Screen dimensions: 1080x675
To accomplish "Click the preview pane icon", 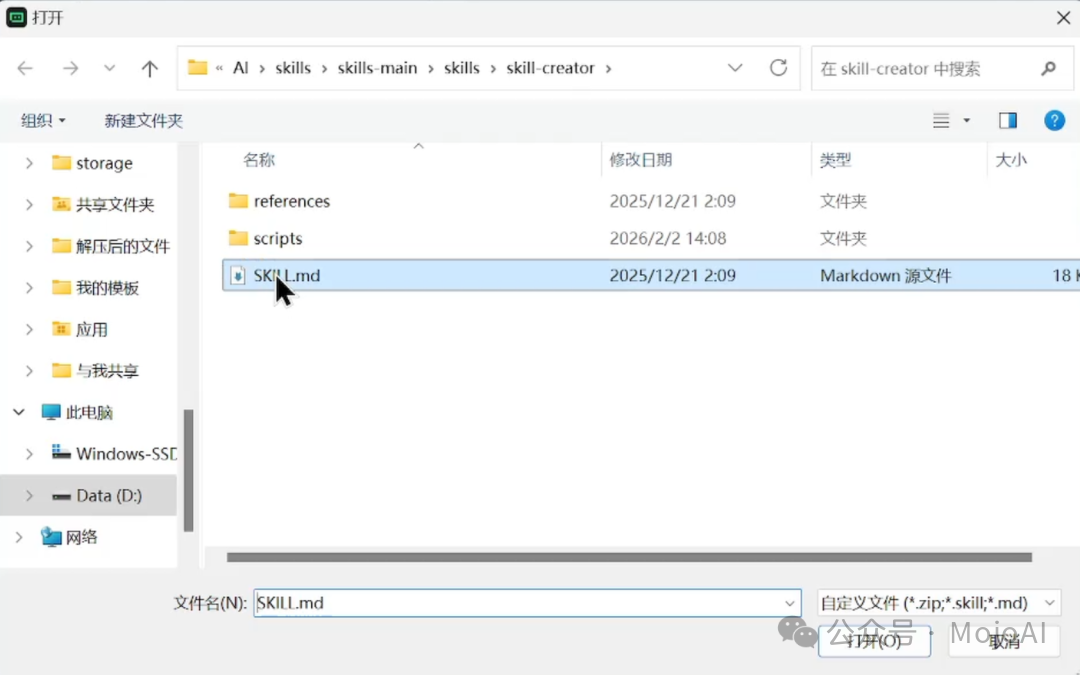I will (1007, 119).
